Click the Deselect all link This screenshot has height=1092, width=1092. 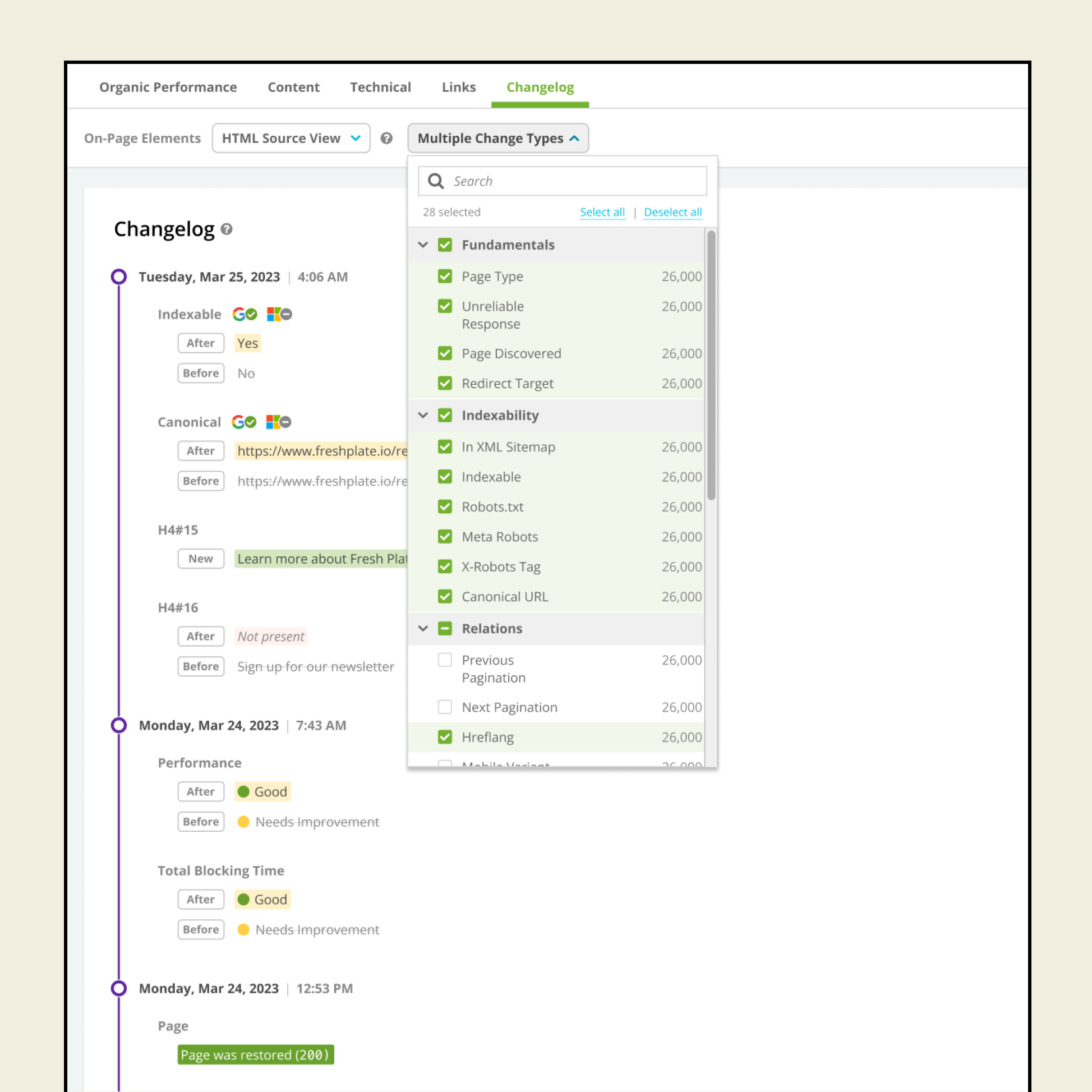[672, 212]
